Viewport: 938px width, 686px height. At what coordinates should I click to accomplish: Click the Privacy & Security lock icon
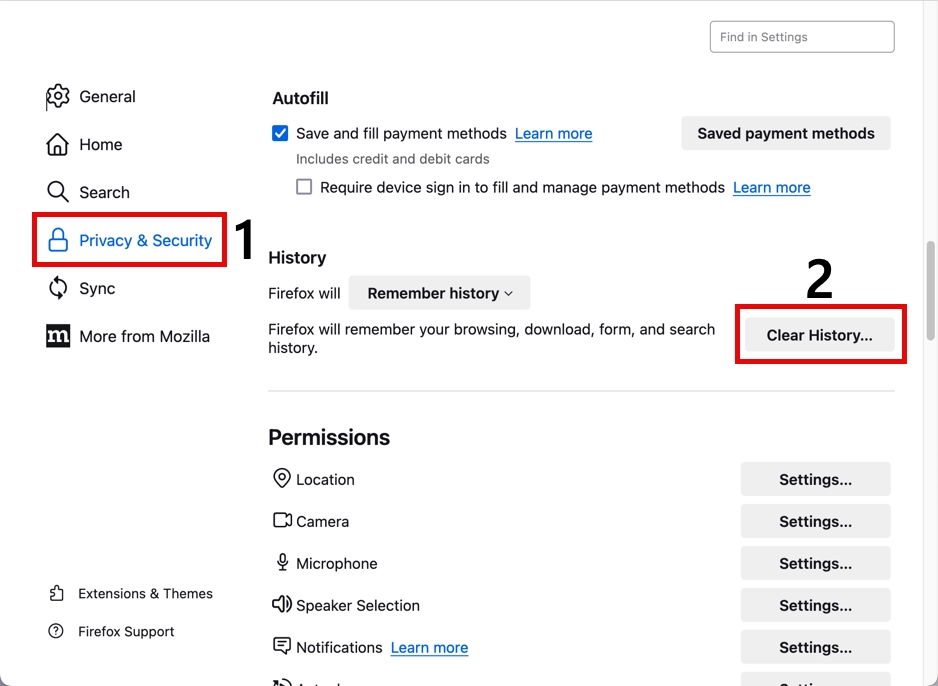(x=59, y=240)
